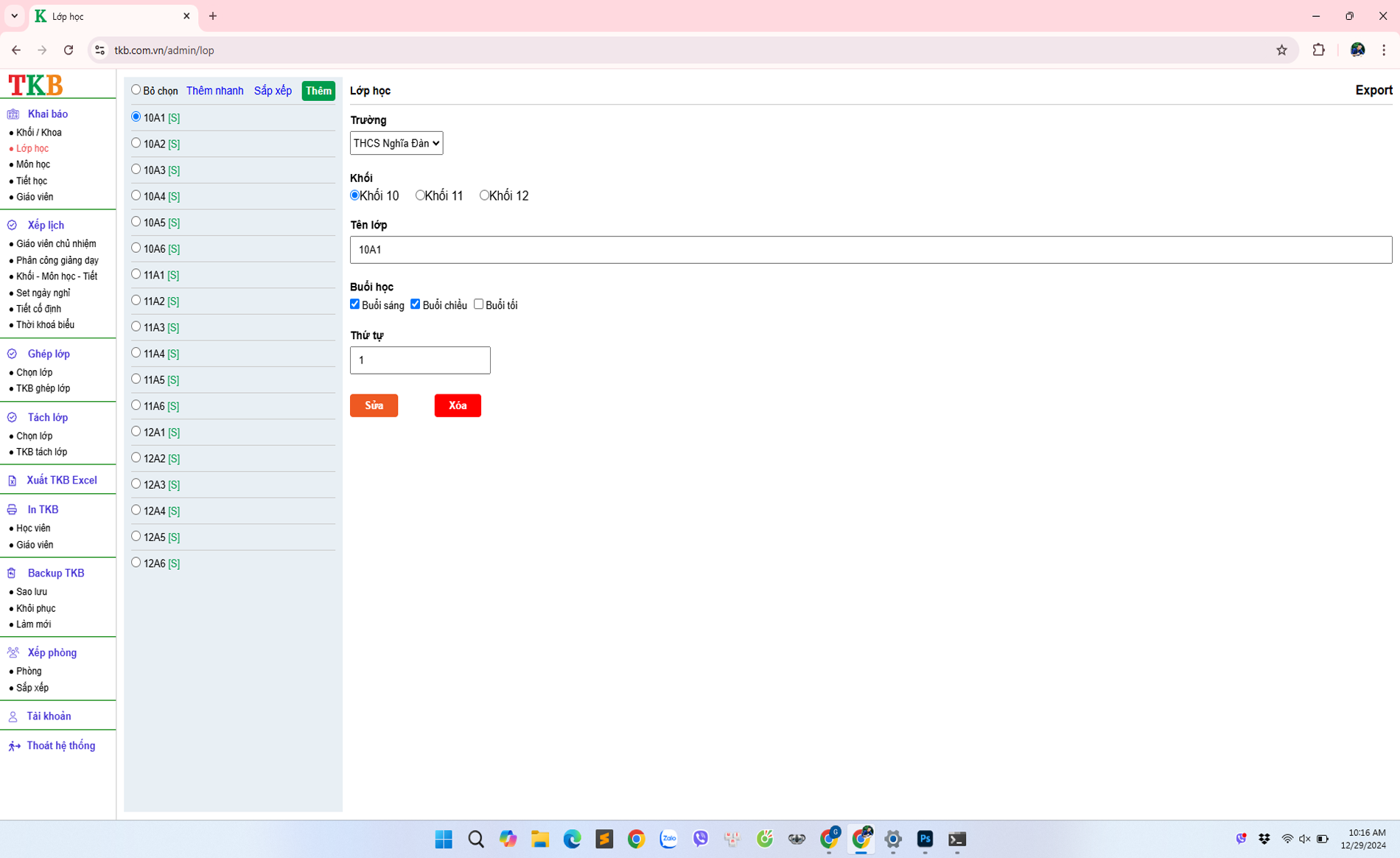The height and width of the screenshot is (858, 1400).
Task: Open the Môn học menu item
Action: tap(33, 164)
